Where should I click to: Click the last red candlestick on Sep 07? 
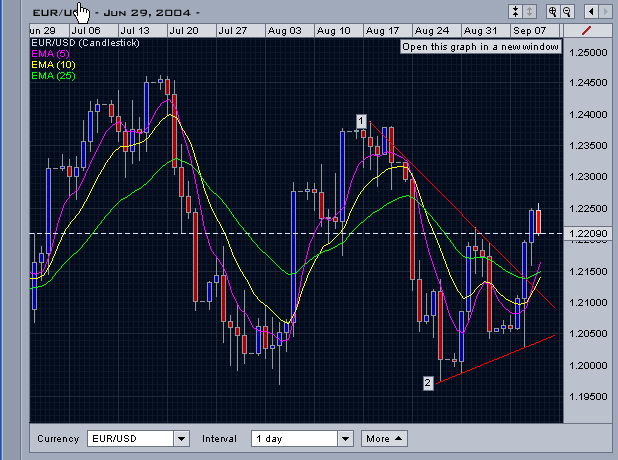coord(538,222)
